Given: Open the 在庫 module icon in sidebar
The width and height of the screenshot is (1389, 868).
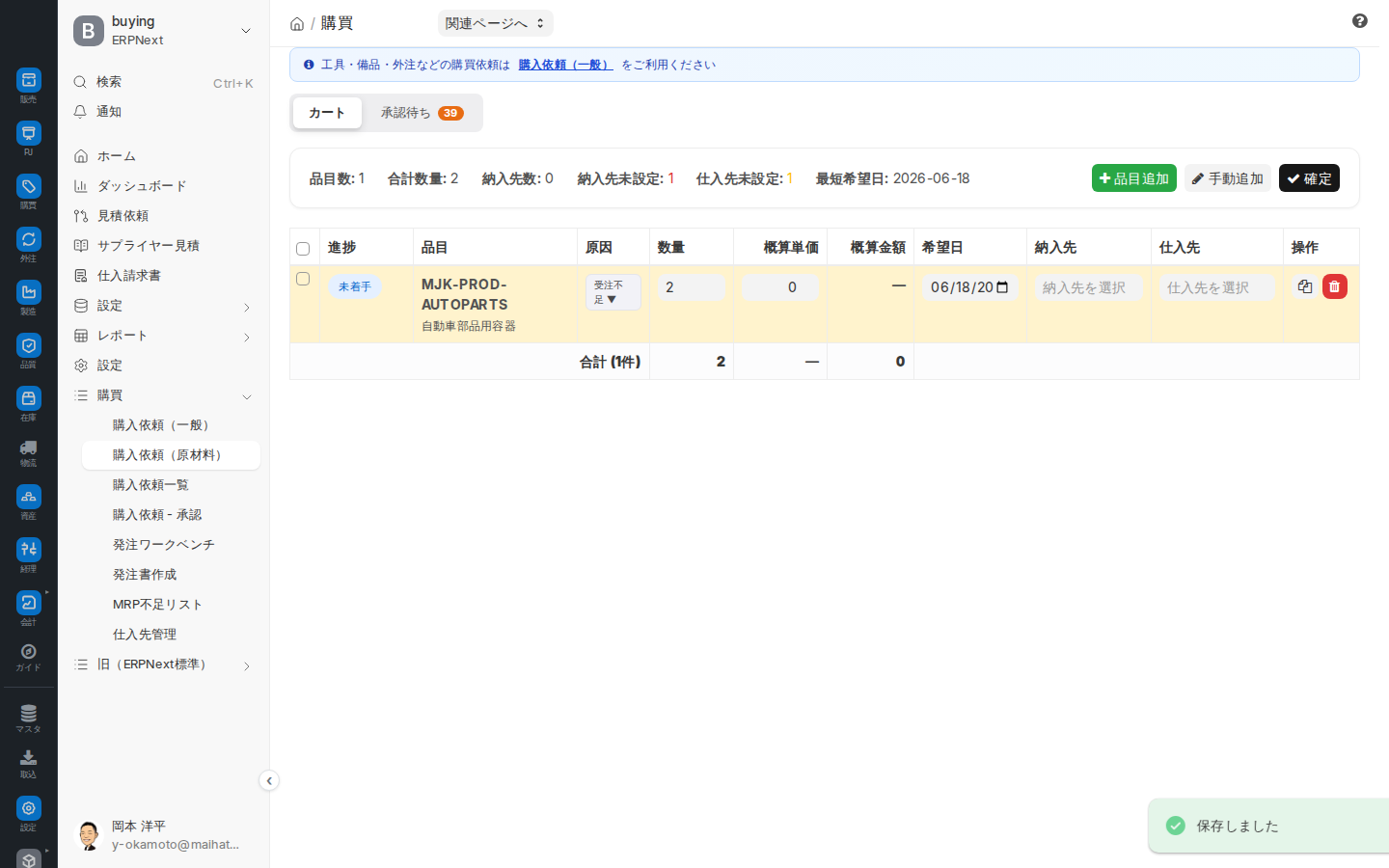Looking at the screenshot, I should (29, 398).
